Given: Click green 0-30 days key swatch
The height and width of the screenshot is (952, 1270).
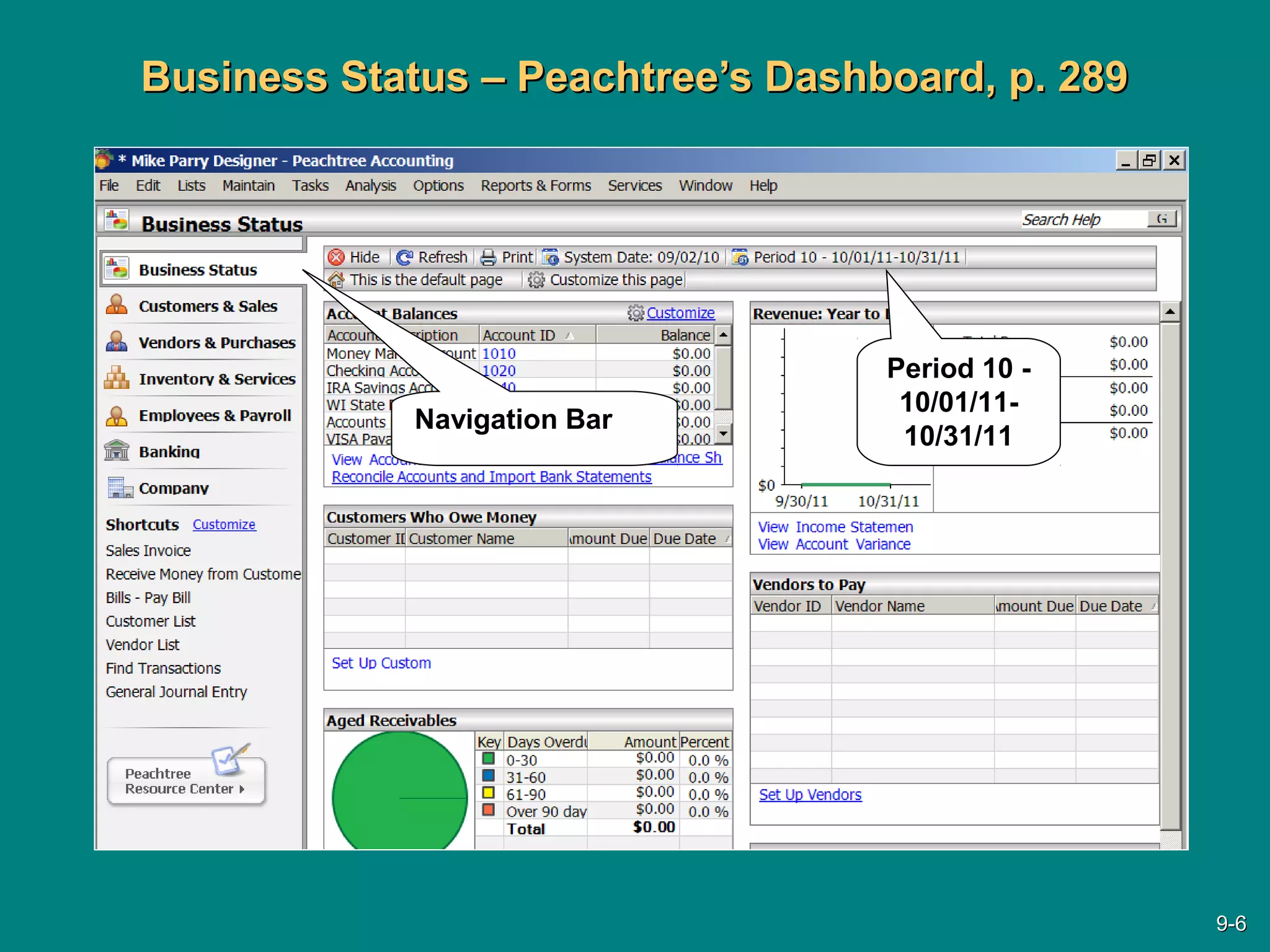Looking at the screenshot, I should pos(489,759).
